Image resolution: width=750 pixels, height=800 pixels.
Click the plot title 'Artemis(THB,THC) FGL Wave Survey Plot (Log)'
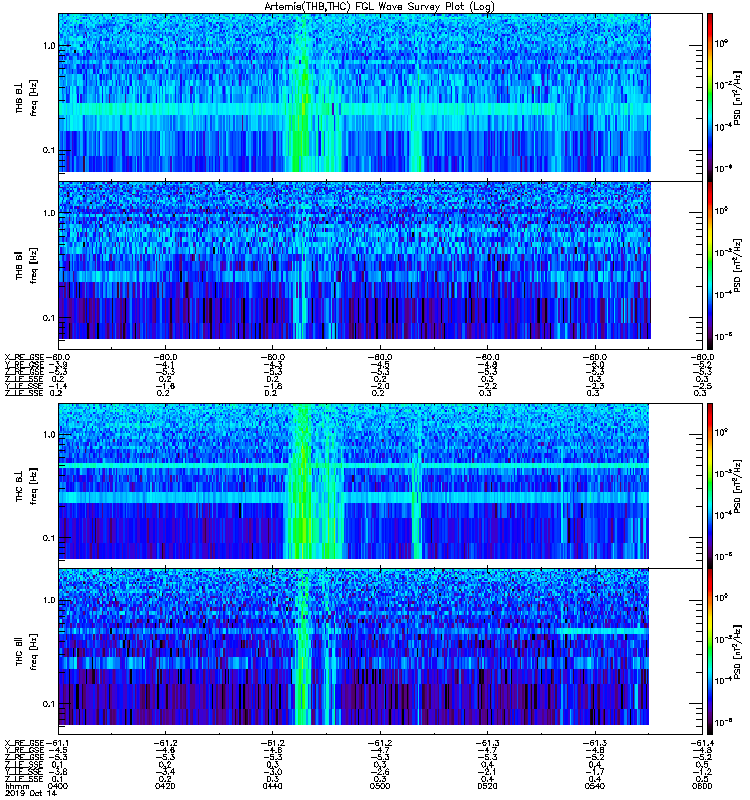pos(379,6)
